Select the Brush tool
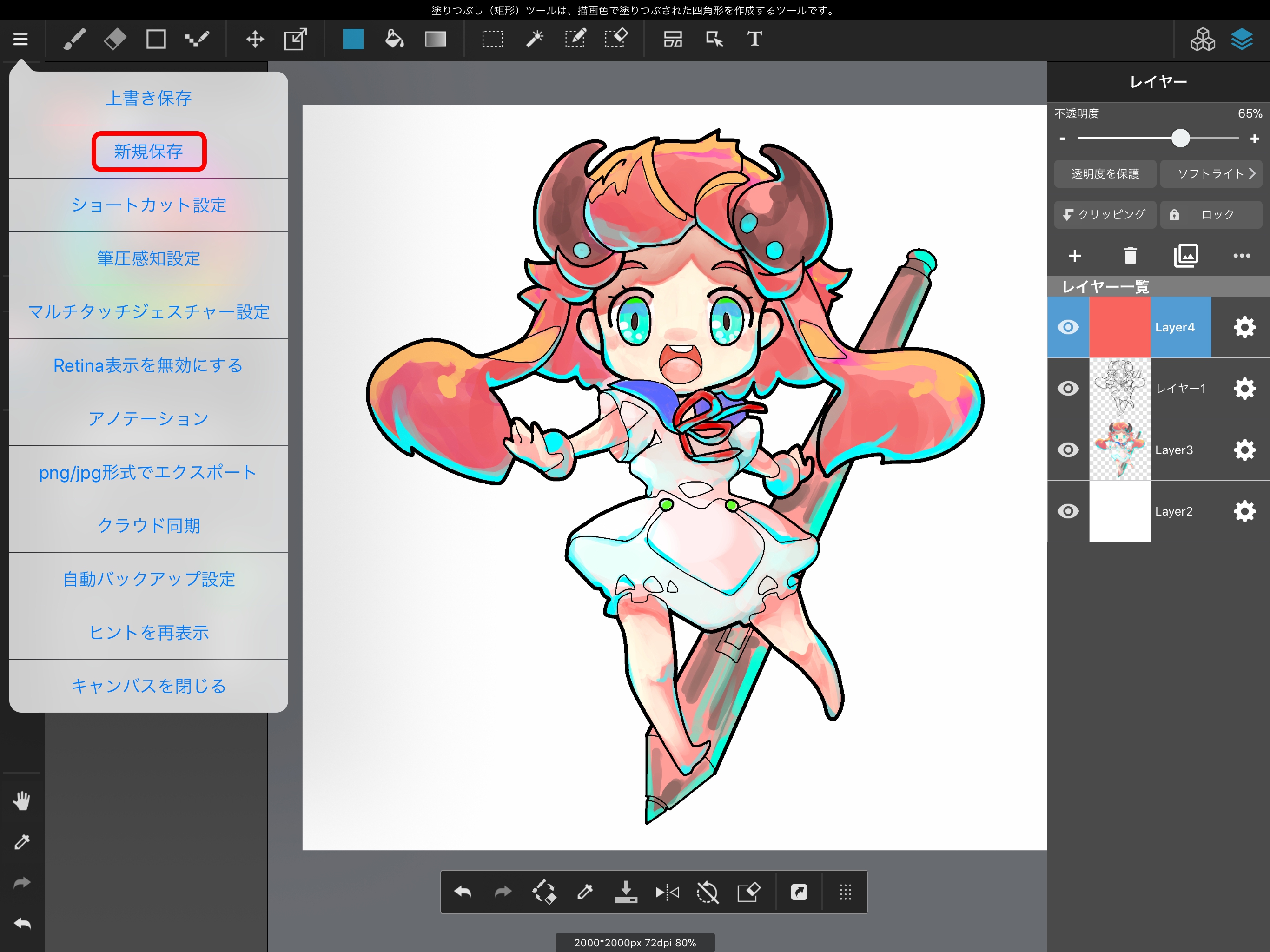This screenshot has width=1270, height=952. tap(74, 39)
